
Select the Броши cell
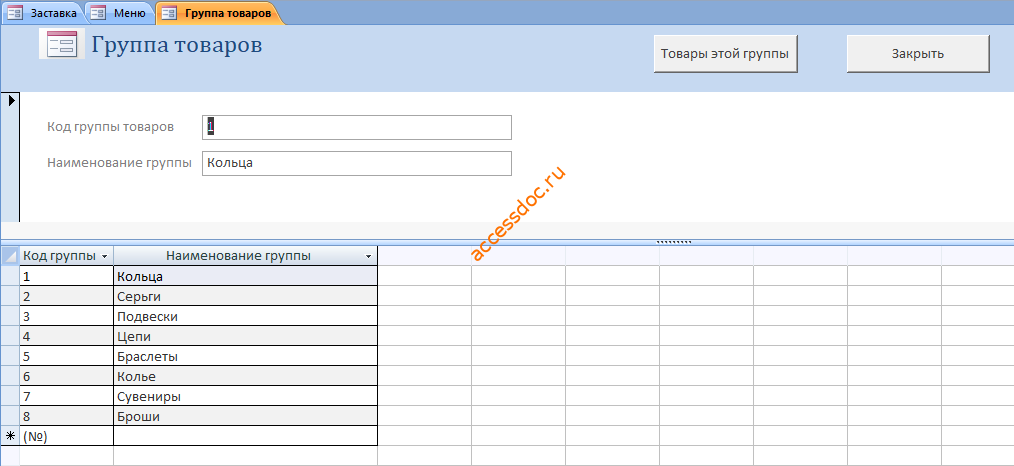tap(245, 417)
